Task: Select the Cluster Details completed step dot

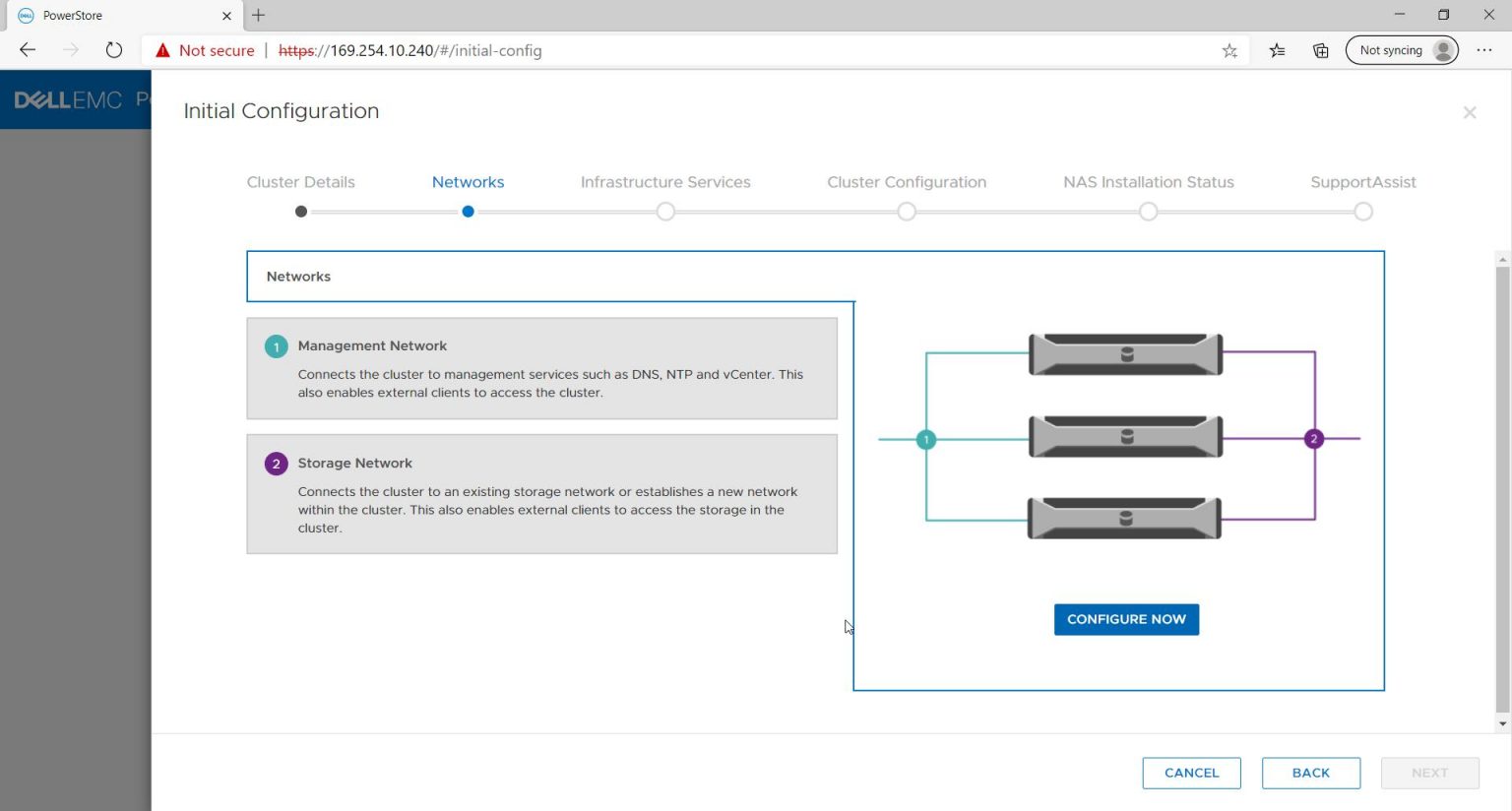Action: [x=301, y=211]
